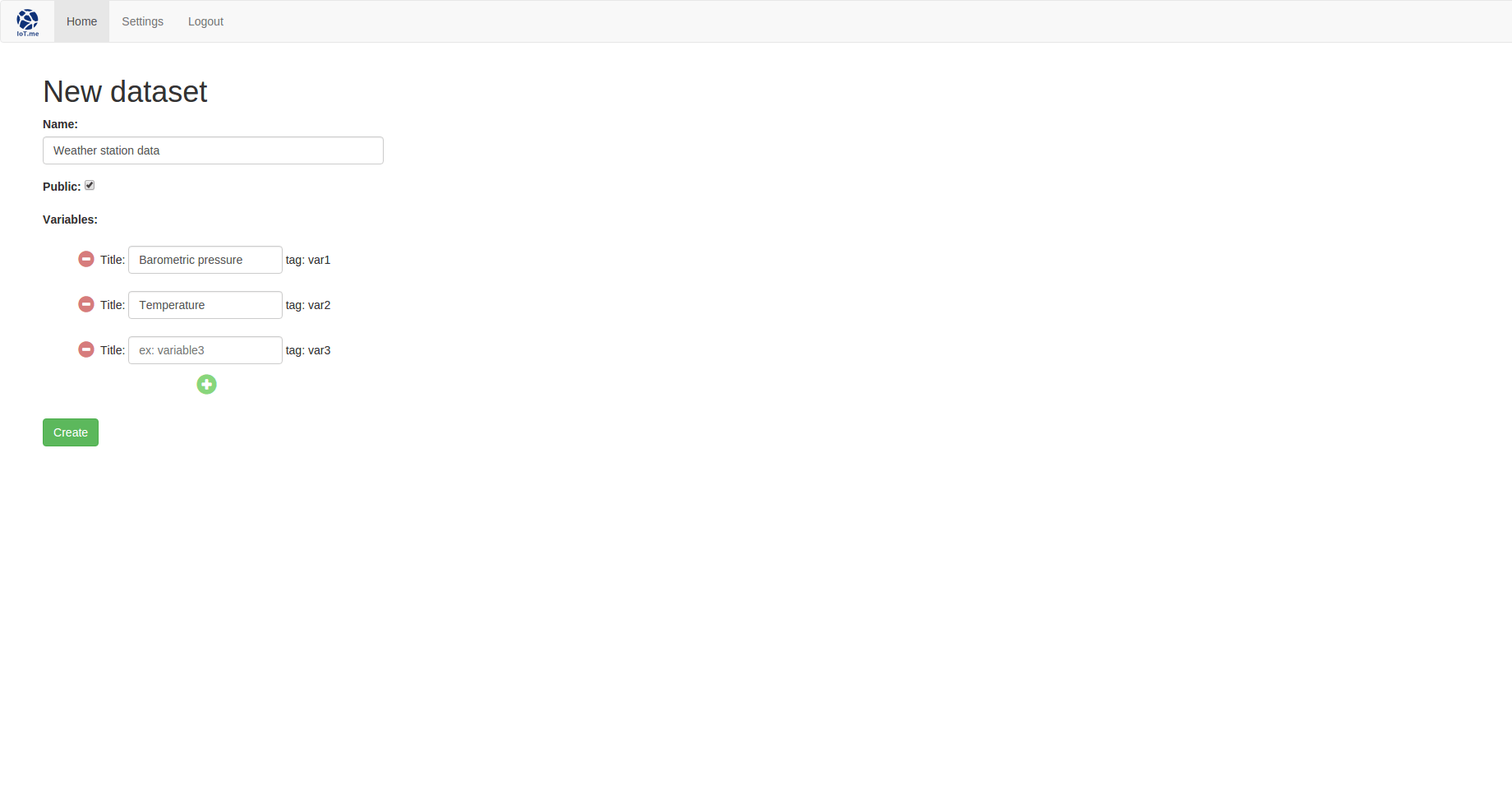Click the IoT.me logo icon
Screen dimensions: 1512x804
(x=28, y=22)
